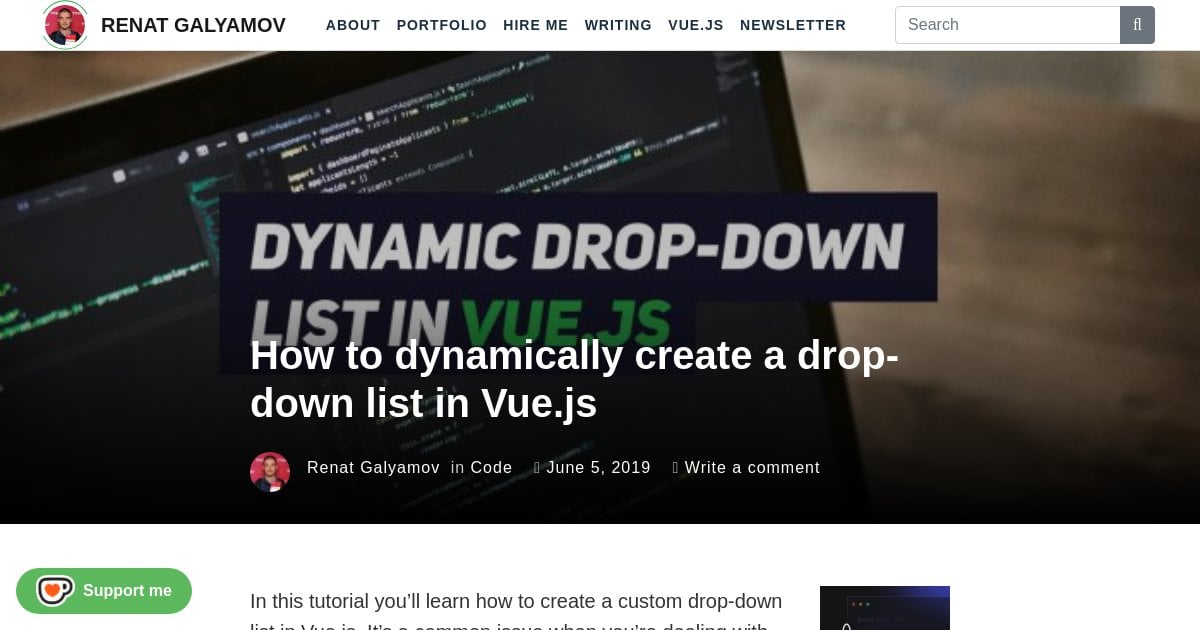
Task: Open the Hire Me page
Action: pyautogui.click(x=536, y=25)
